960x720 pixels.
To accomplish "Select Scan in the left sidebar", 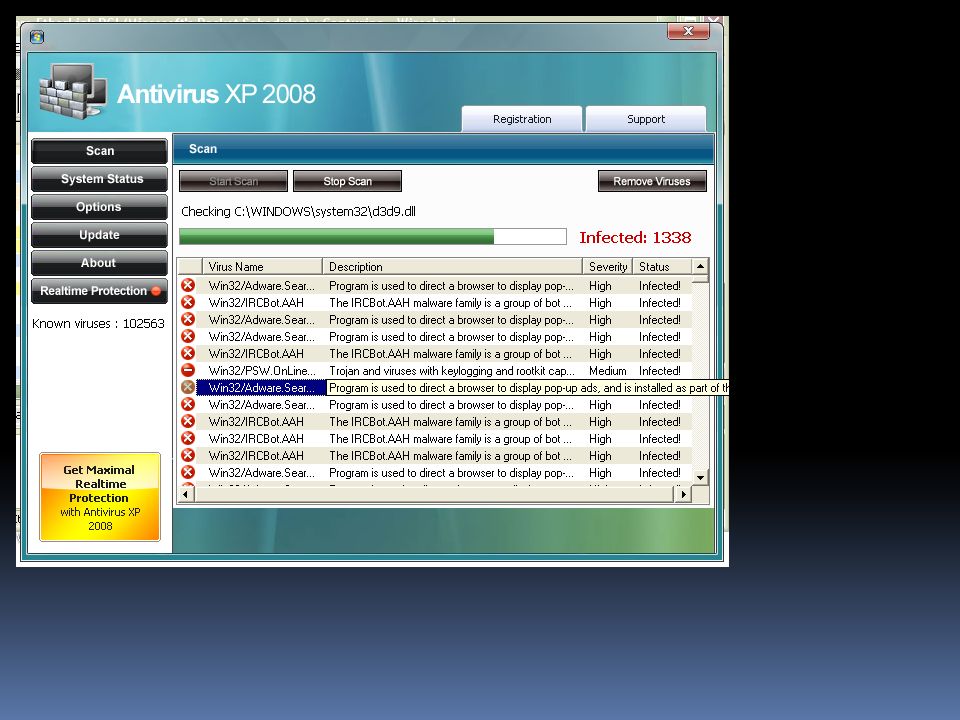I will (x=99, y=151).
